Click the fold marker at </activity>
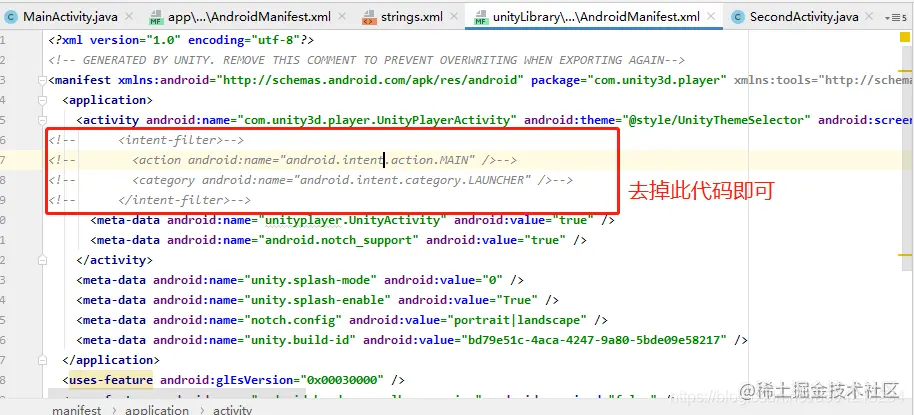Viewport: 914px width, 415px height. [x=42, y=260]
